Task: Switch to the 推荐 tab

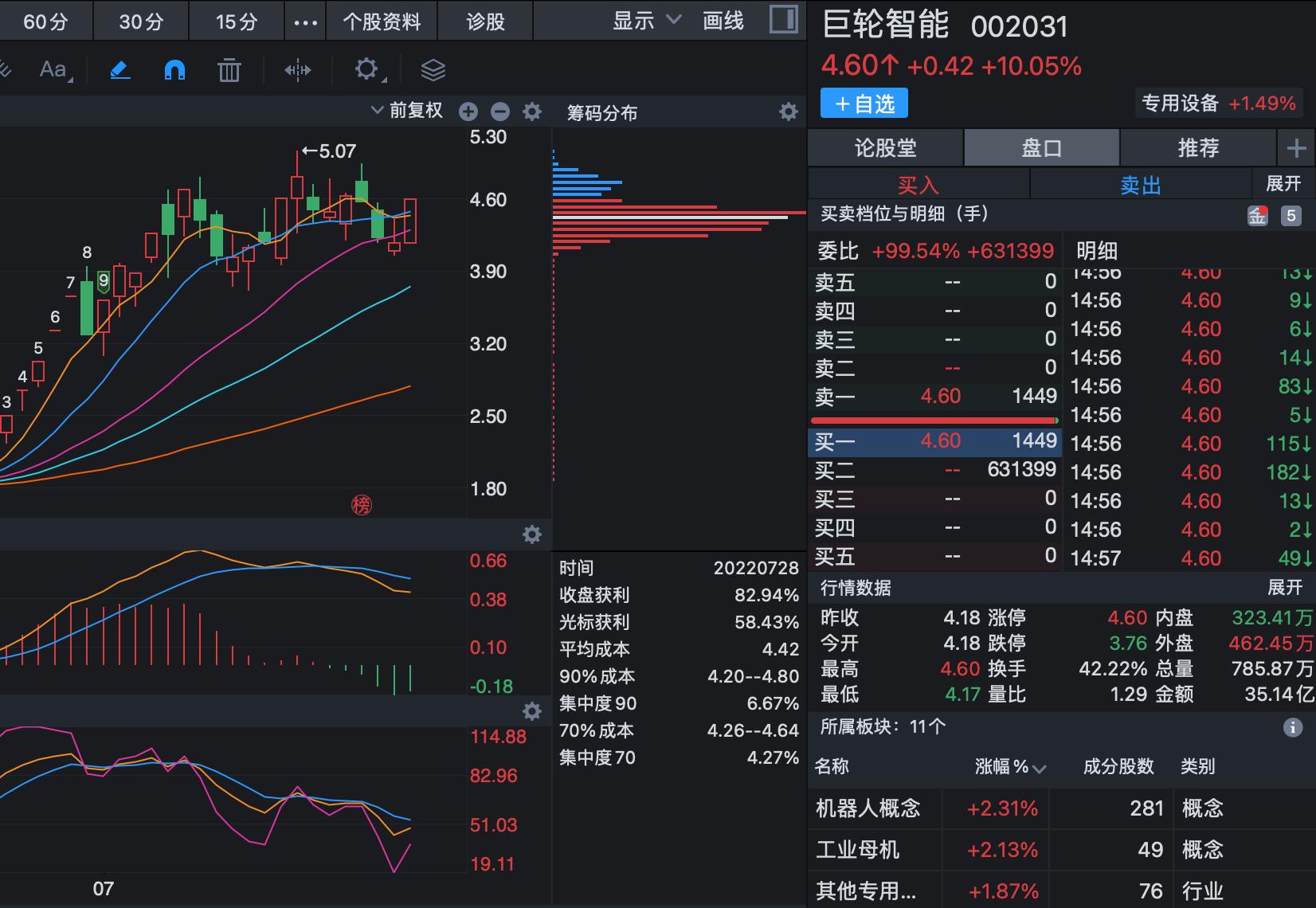Action: (x=1197, y=148)
